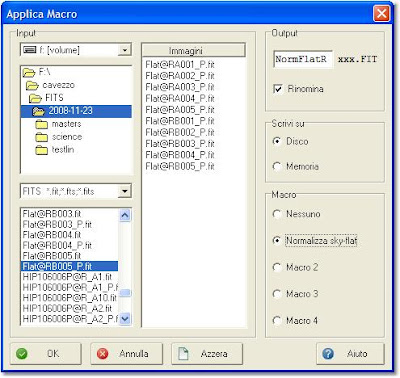Click the testlin folder icon

pos(41,150)
